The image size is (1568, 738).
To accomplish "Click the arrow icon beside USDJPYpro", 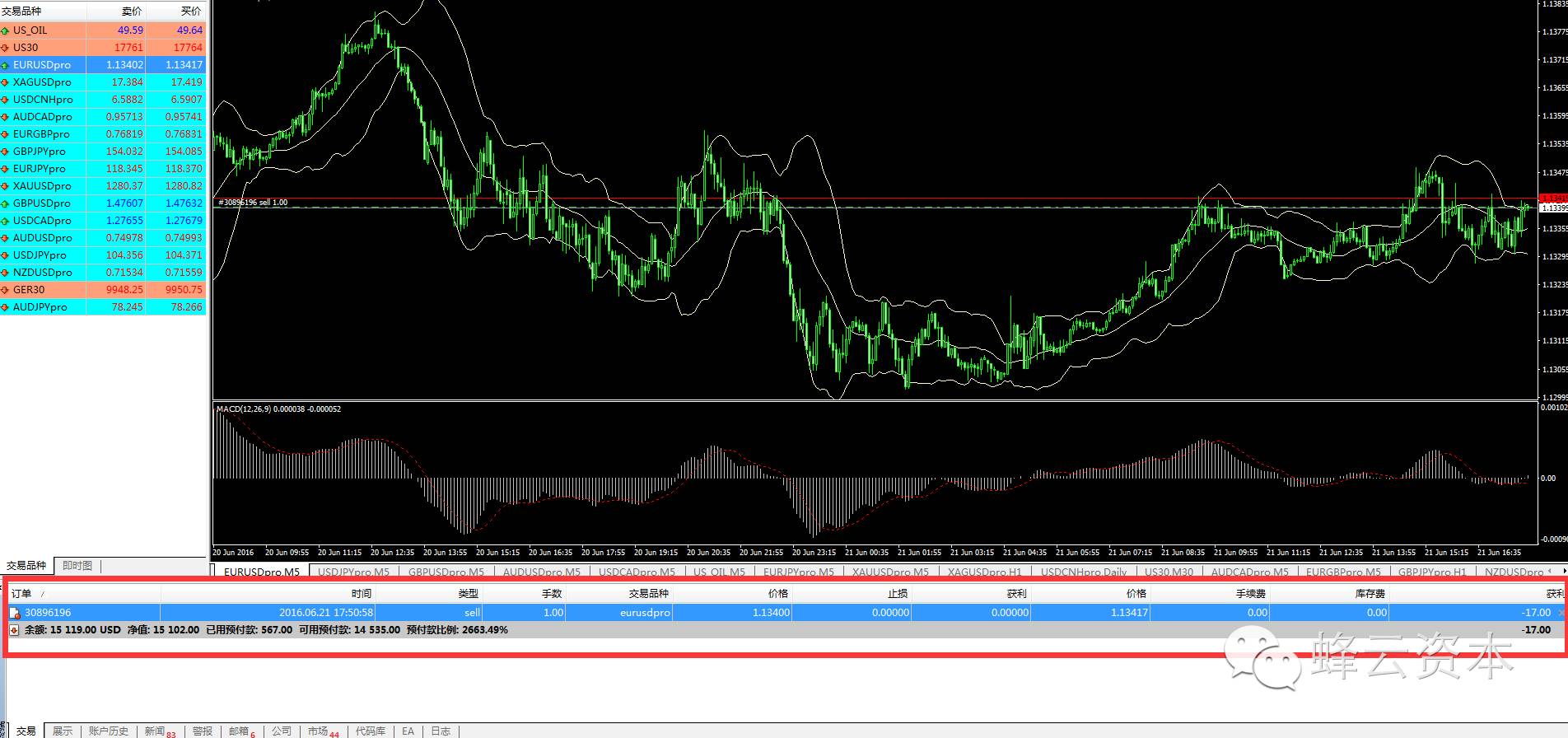I will [6, 255].
